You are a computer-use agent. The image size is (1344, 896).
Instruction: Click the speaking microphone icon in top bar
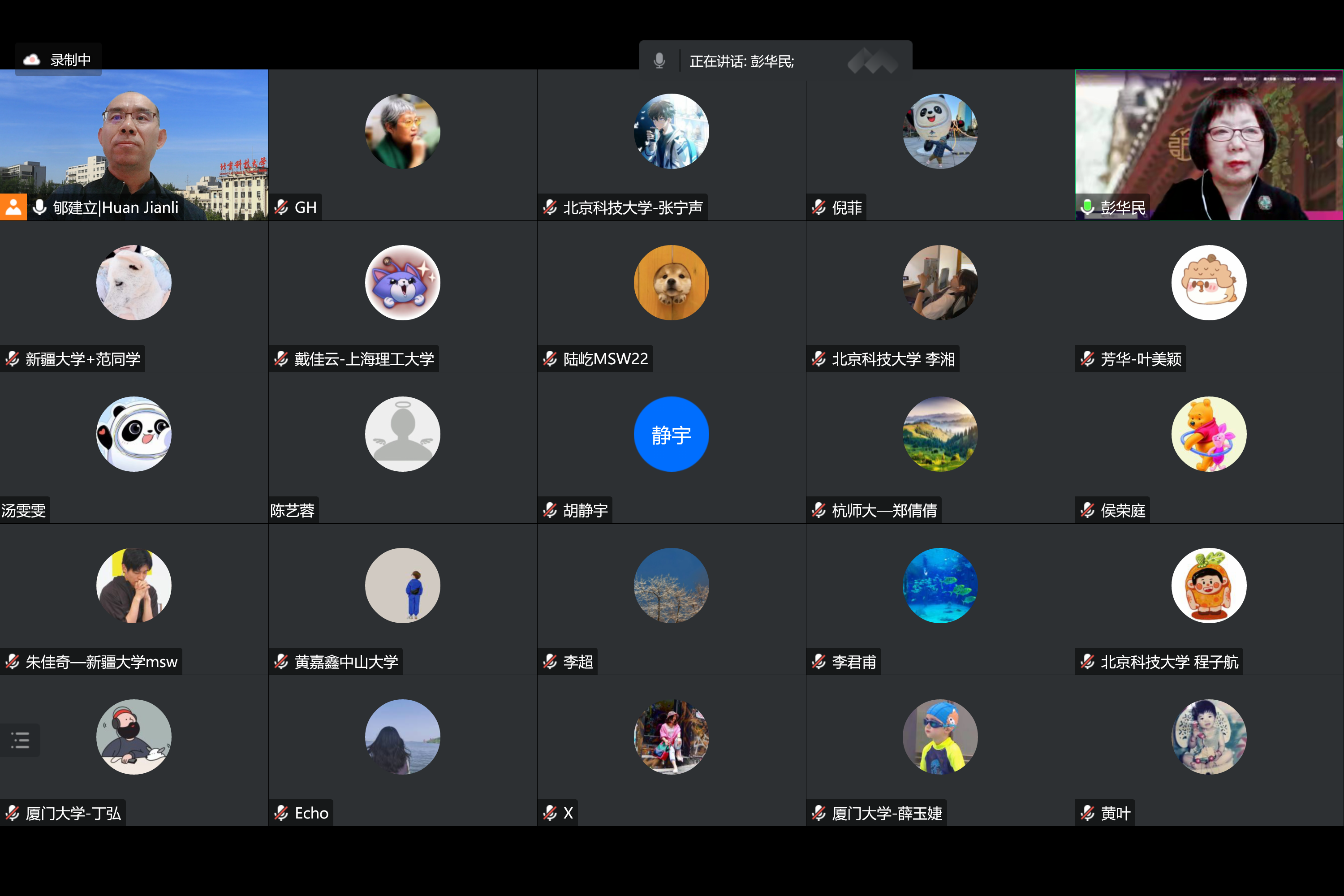tap(659, 60)
